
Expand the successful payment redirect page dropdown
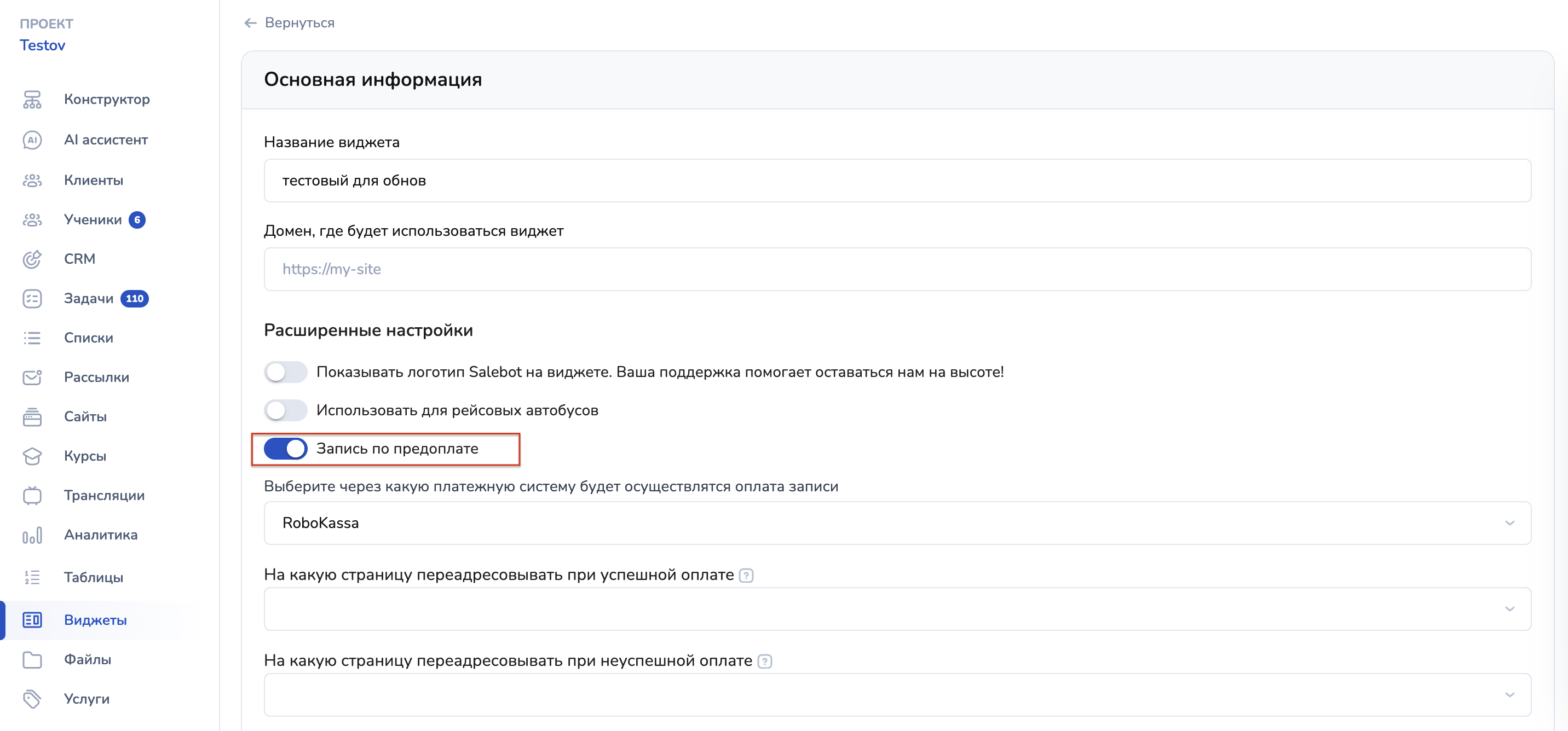click(897, 609)
